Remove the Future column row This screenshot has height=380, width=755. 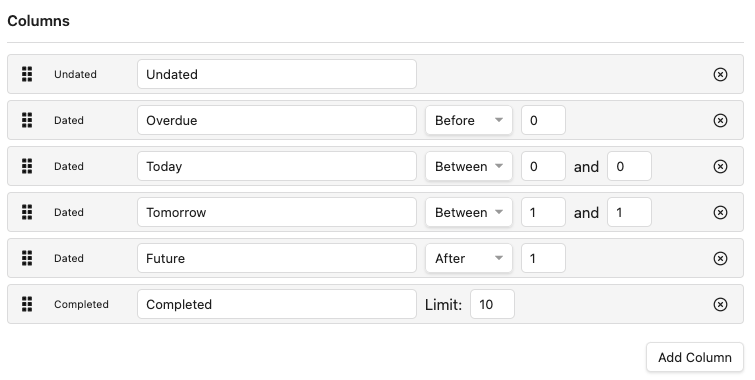(720, 258)
